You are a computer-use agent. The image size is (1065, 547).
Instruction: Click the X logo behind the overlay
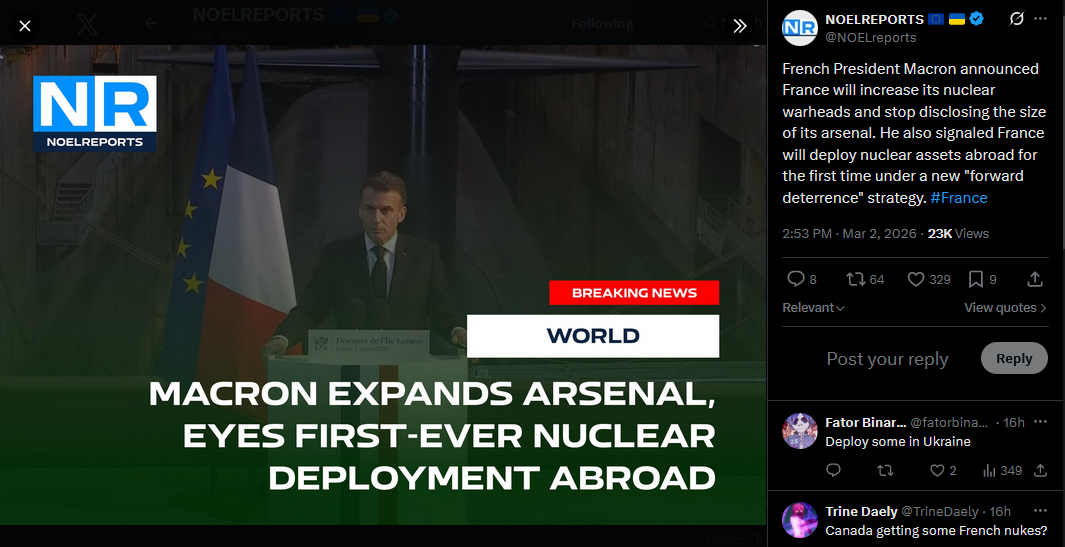[87, 26]
